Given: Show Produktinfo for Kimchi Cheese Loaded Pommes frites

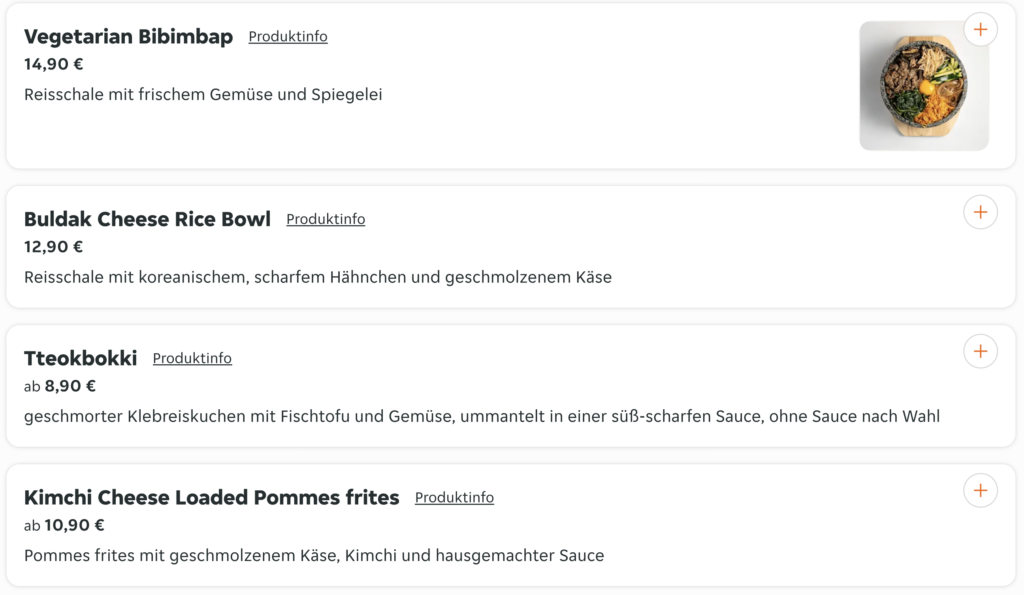Looking at the screenshot, I should pyautogui.click(x=455, y=498).
